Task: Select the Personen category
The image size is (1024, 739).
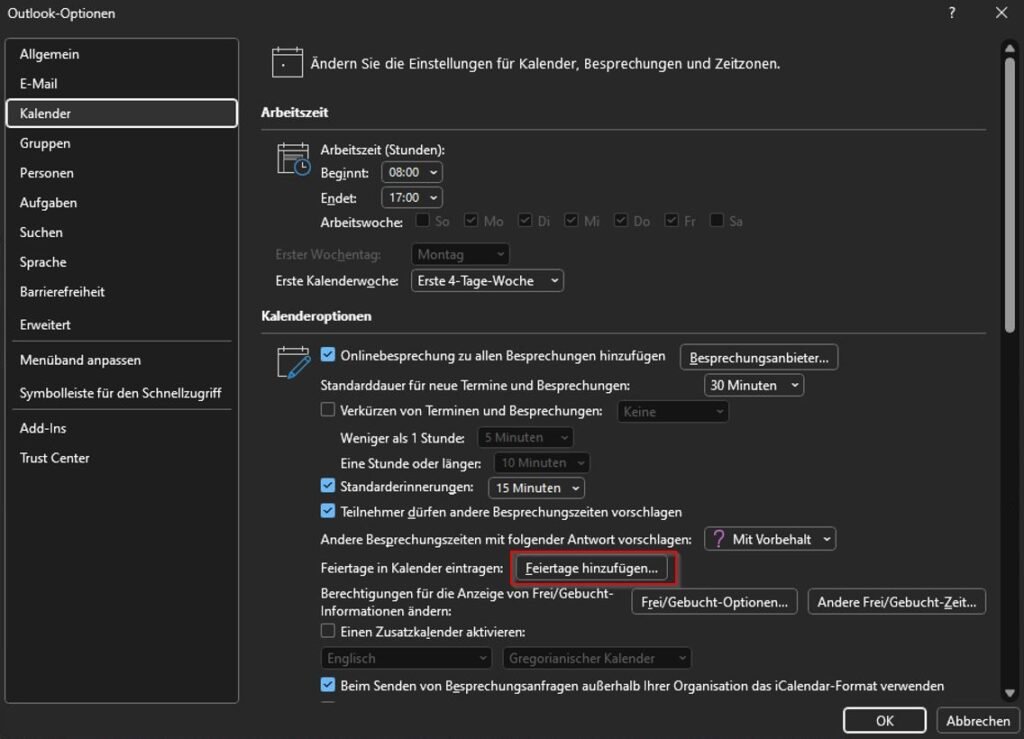Action: point(121,173)
